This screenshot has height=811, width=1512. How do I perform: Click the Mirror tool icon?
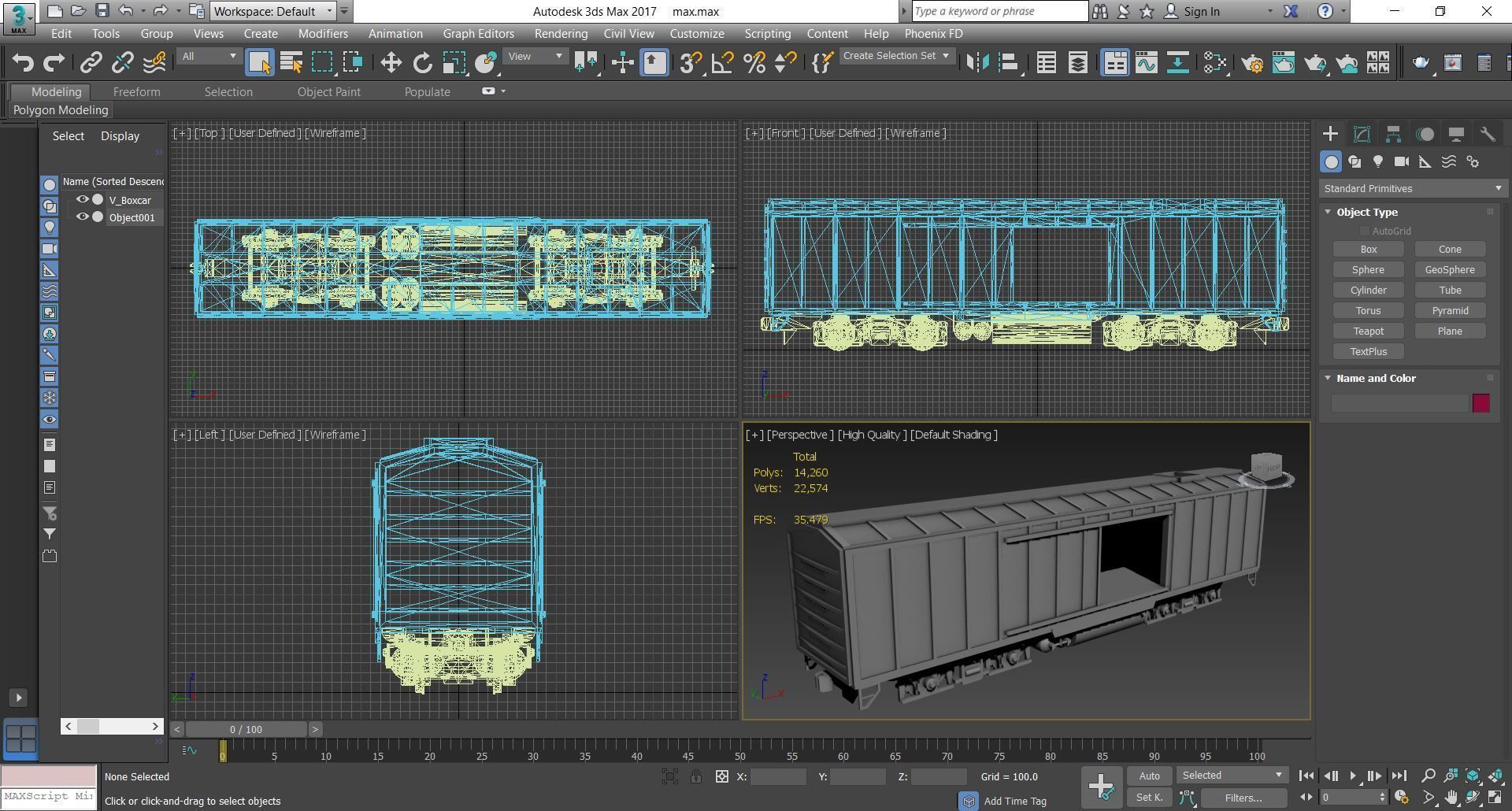click(x=977, y=63)
